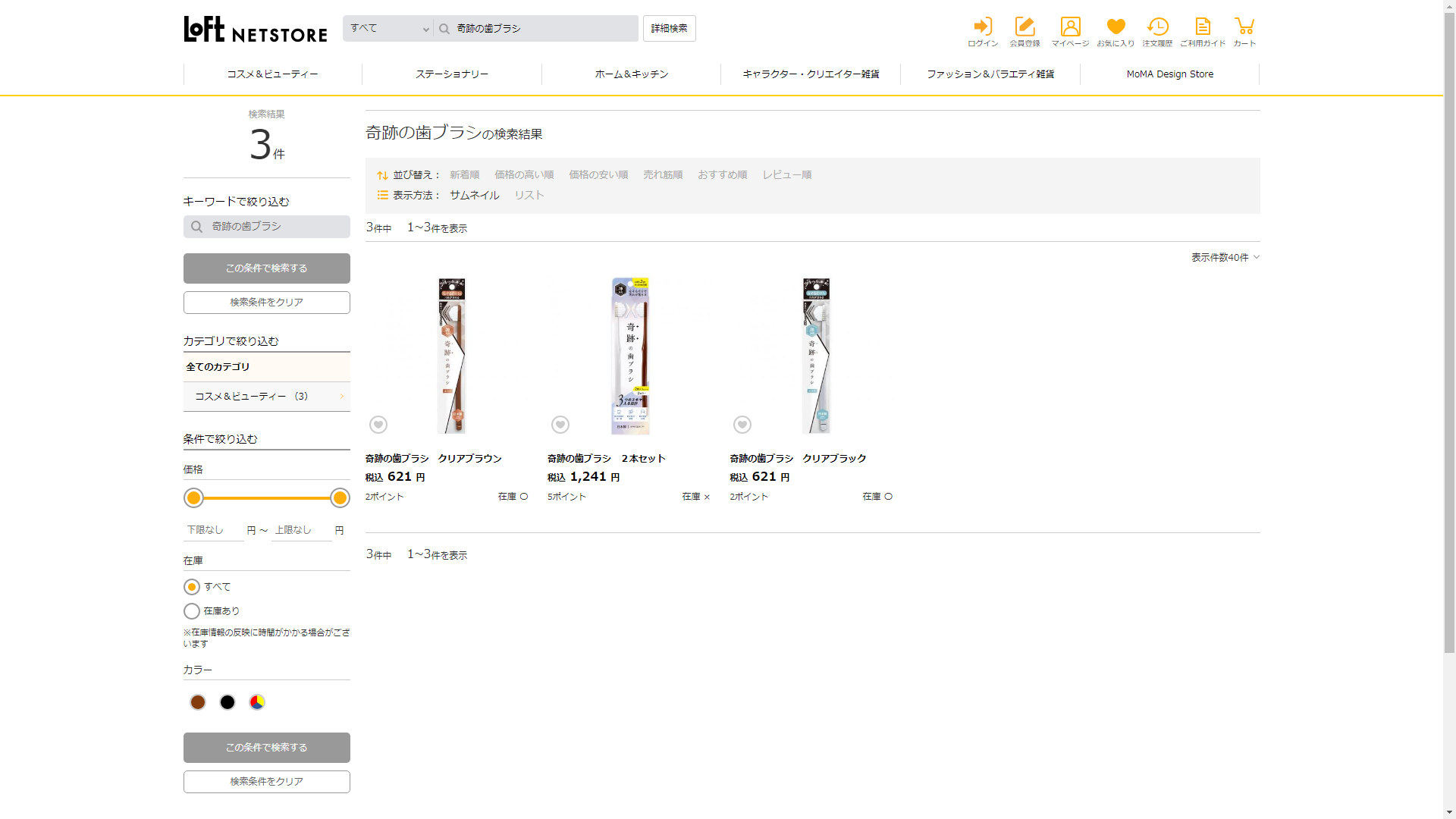This screenshot has width=1456, height=819.
Task: Open the 表示件数40件 dropdown
Action: (1225, 258)
